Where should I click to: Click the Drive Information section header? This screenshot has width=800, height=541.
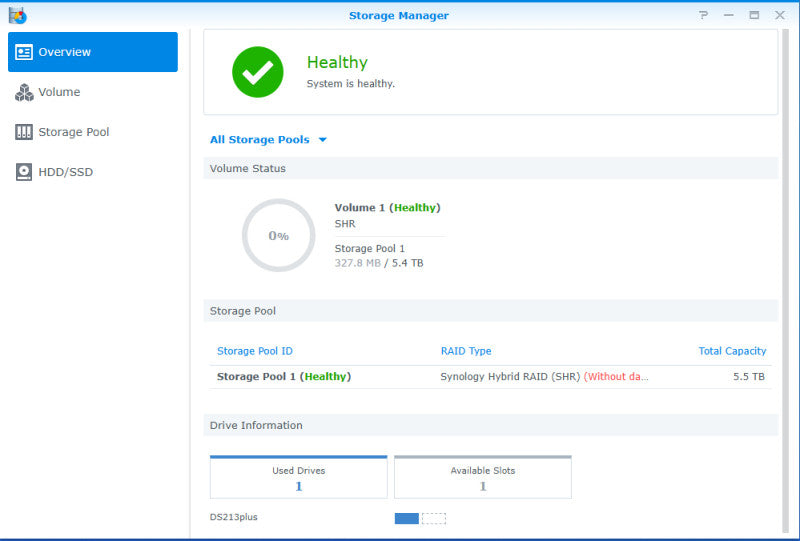[x=490, y=425]
